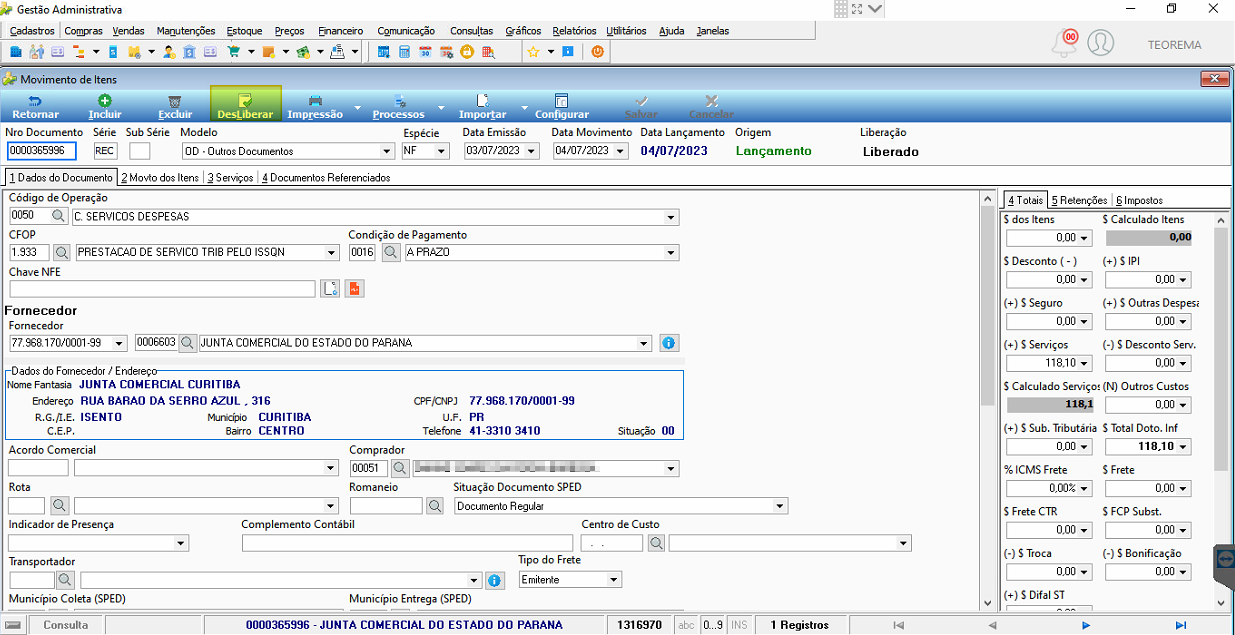
Task: Click the favorites star icon
Action: click(x=533, y=51)
